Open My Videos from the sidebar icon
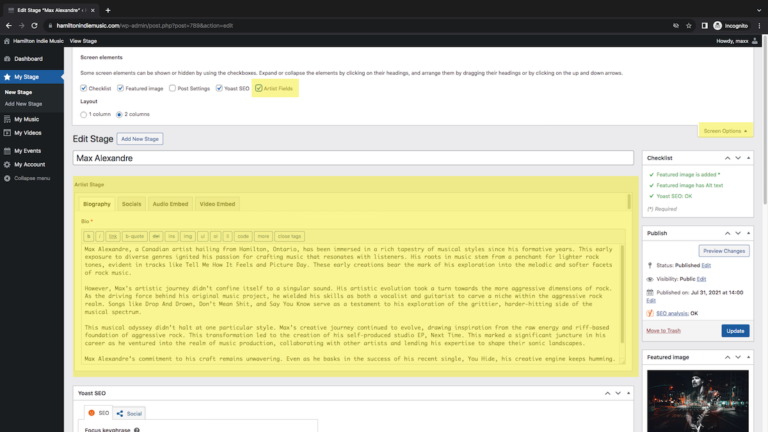 pyautogui.click(x=6, y=133)
